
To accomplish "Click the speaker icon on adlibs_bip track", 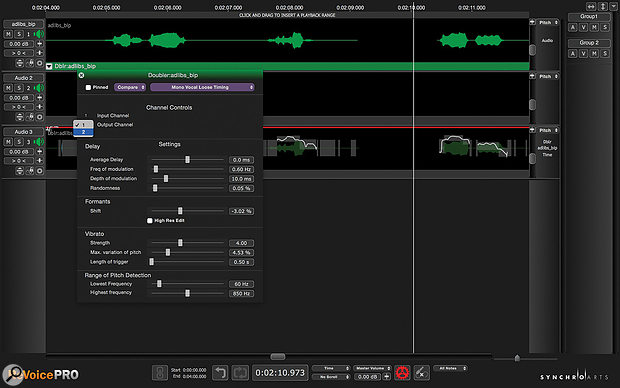I will (39, 34).
